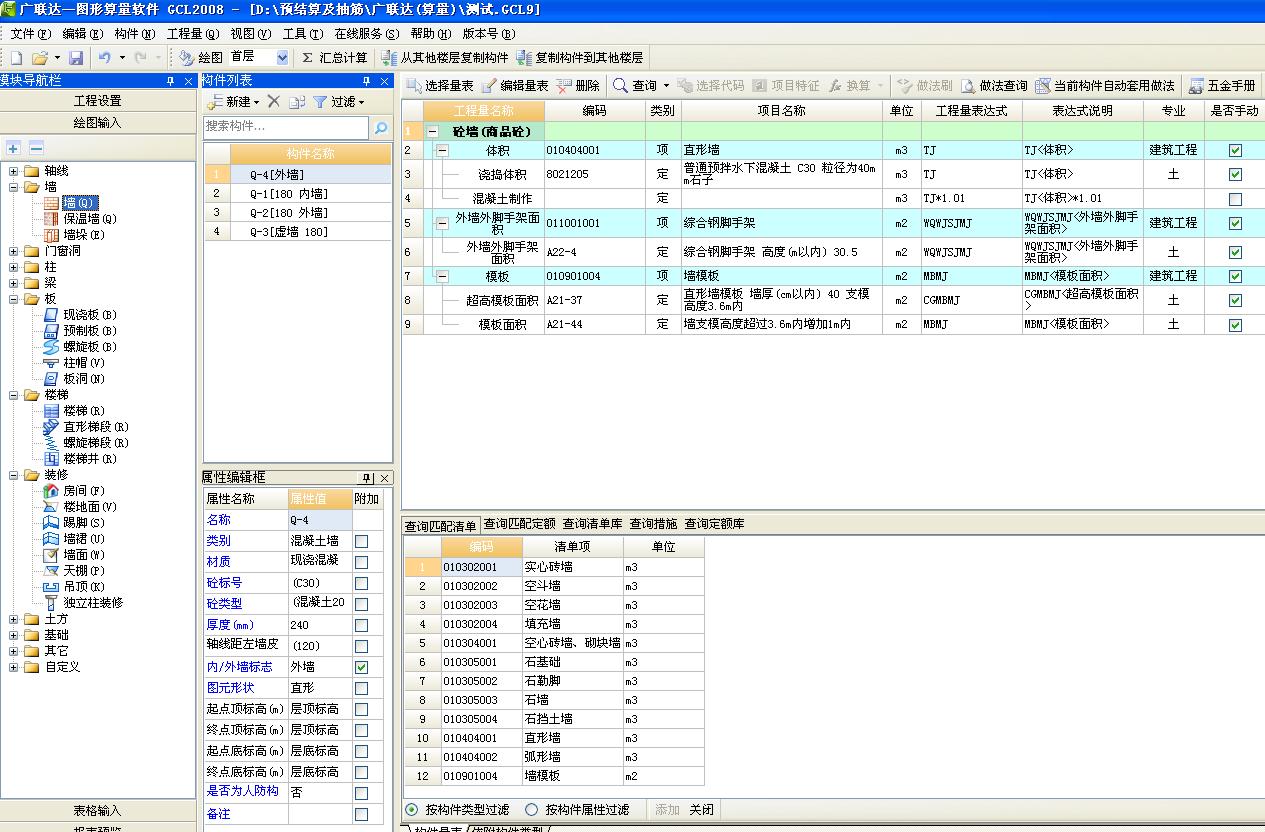The width and height of the screenshot is (1265, 832).
Task: Click 从其他楼层复制构件 toolbar button
Action: pos(445,58)
